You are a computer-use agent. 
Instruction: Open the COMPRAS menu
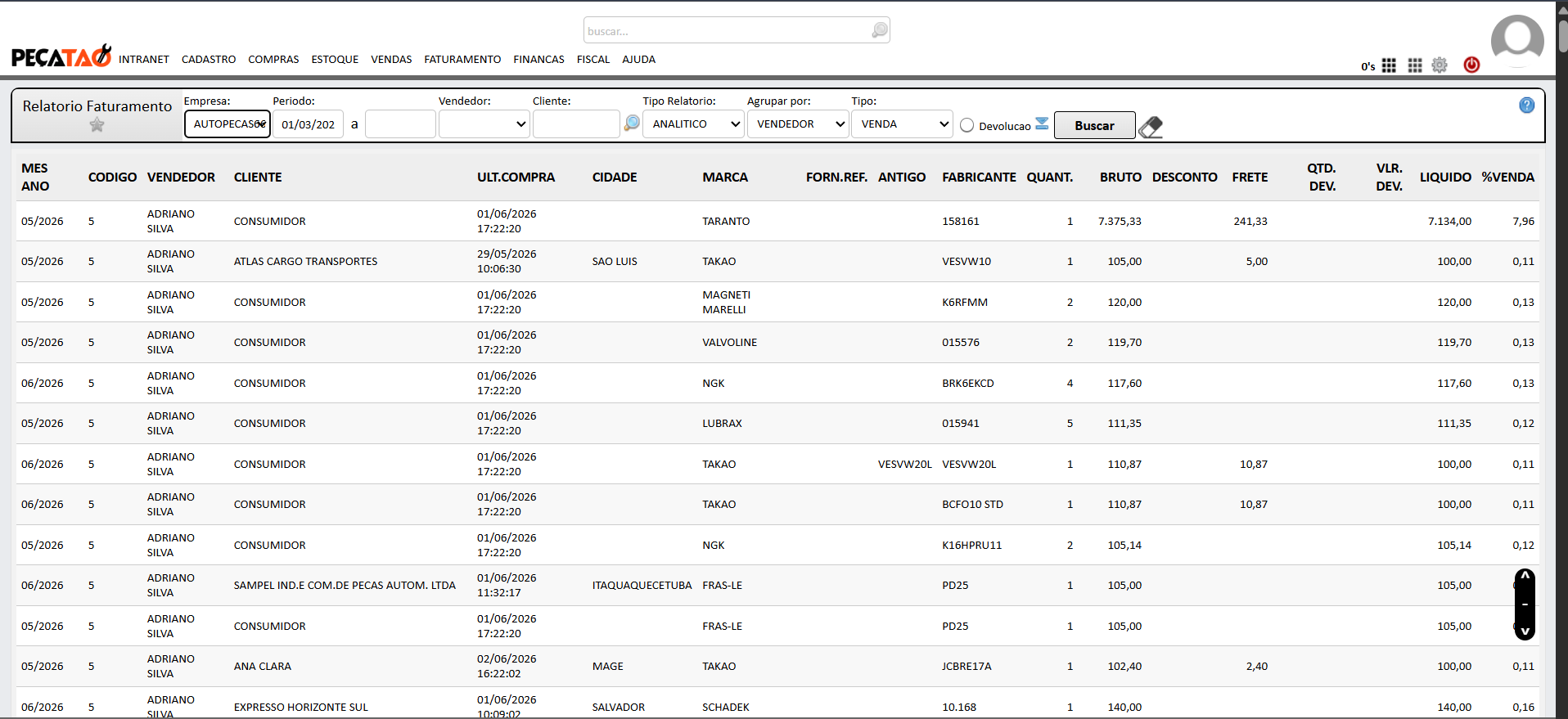(273, 60)
